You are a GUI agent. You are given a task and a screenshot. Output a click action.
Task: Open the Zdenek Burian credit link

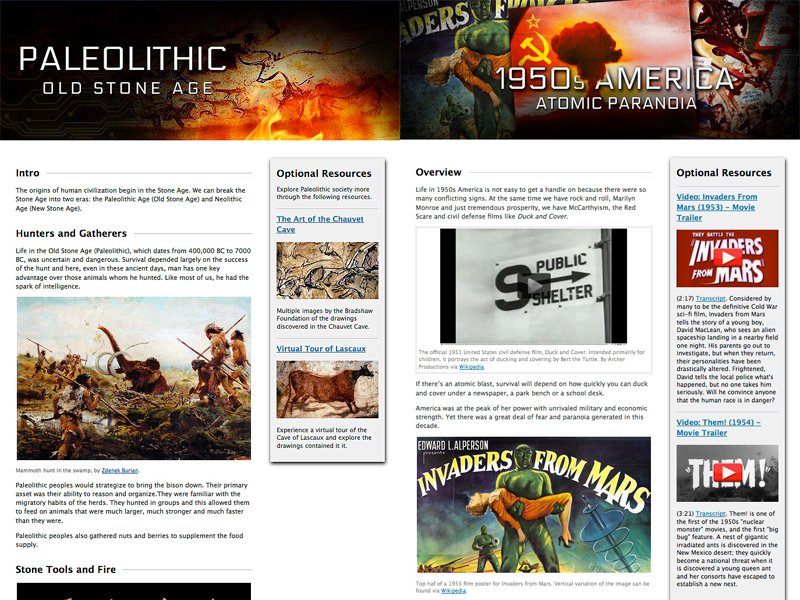click(x=120, y=470)
